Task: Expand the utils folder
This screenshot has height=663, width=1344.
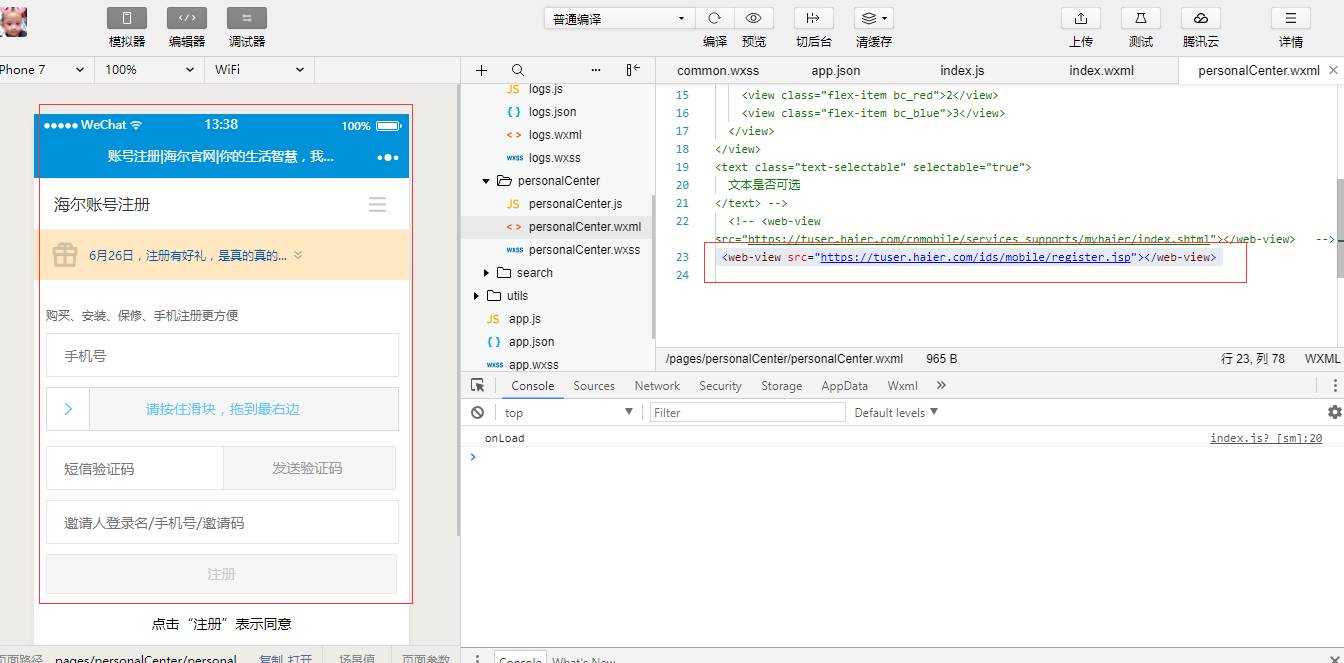Action: [477, 296]
